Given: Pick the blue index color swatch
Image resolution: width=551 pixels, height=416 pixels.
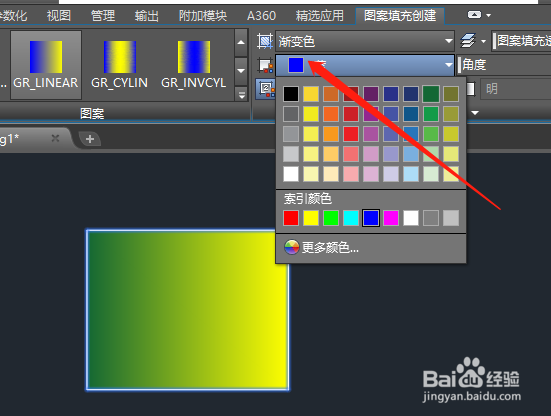Looking at the screenshot, I should click(x=371, y=218).
